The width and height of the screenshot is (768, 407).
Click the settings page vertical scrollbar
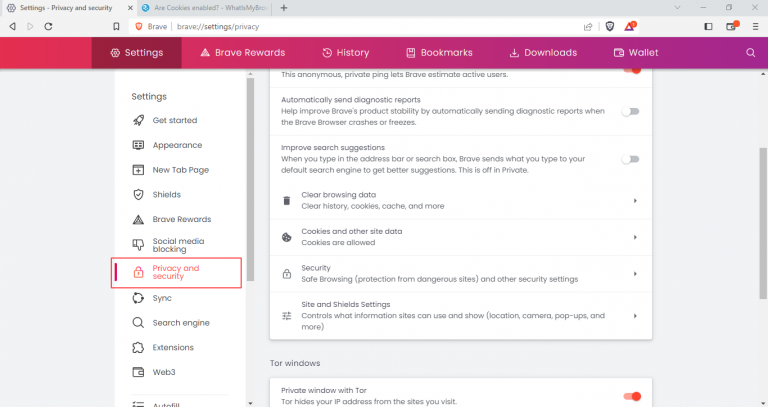point(762,200)
